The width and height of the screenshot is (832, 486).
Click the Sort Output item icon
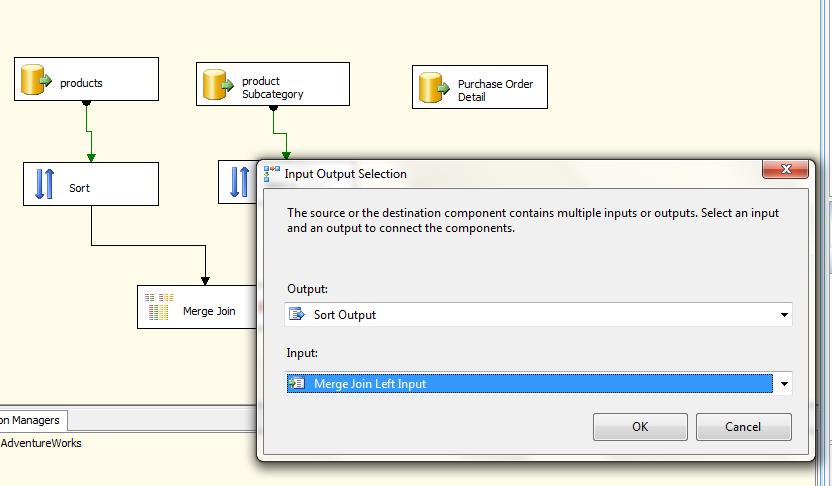coord(296,314)
